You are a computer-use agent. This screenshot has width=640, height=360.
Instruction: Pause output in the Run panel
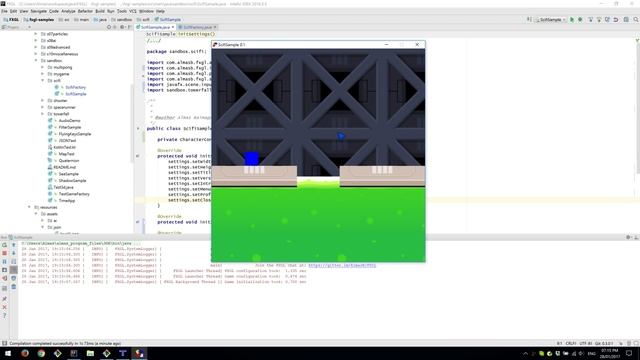[4, 262]
